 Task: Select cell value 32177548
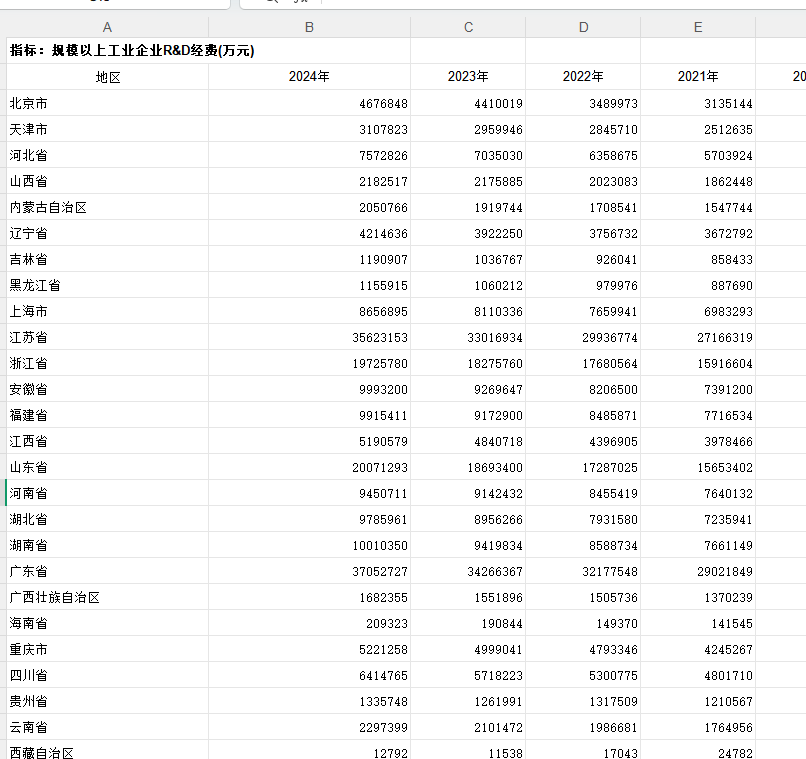point(610,572)
